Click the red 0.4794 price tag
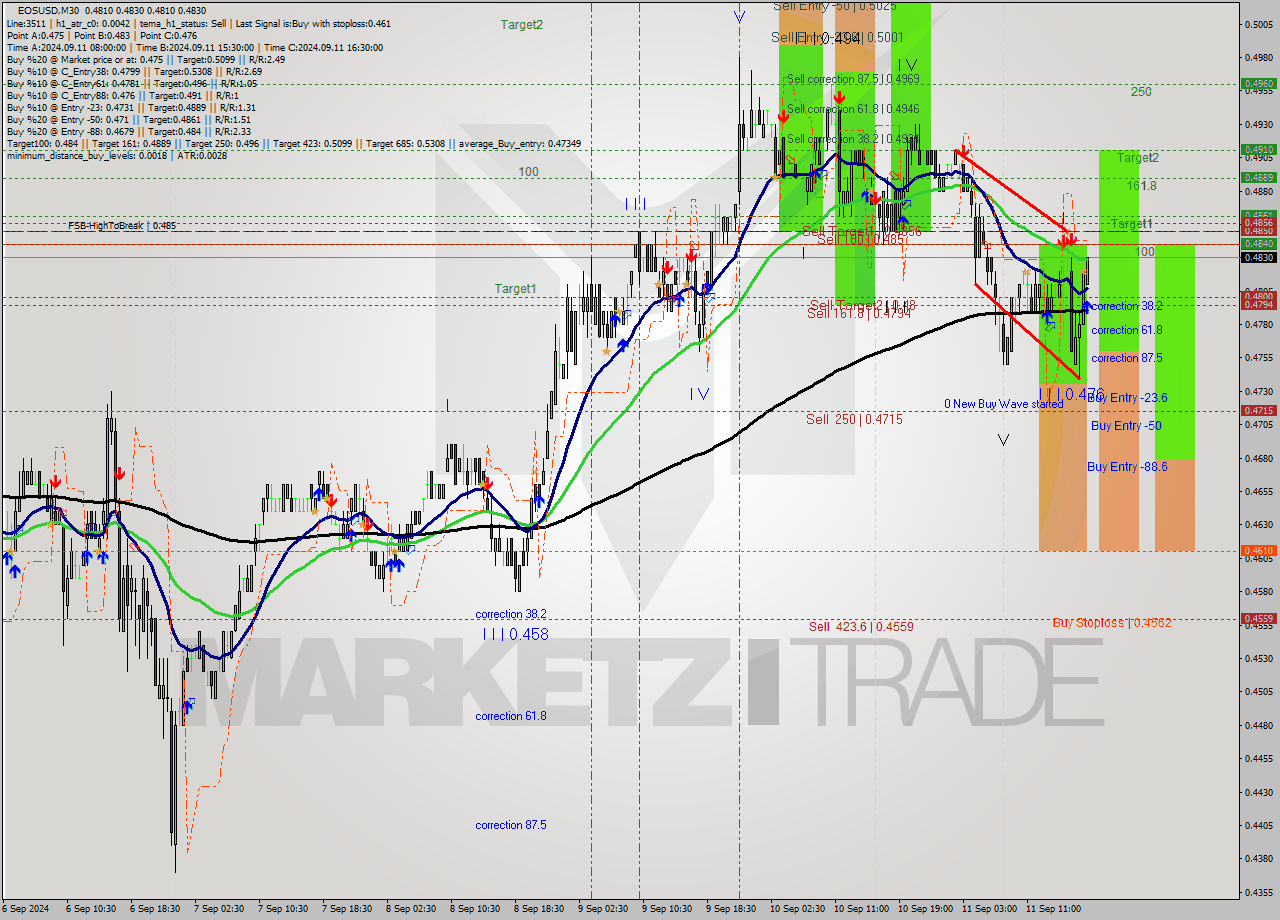The height and width of the screenshot is (920, 1280). click(x=1258, y=304)
